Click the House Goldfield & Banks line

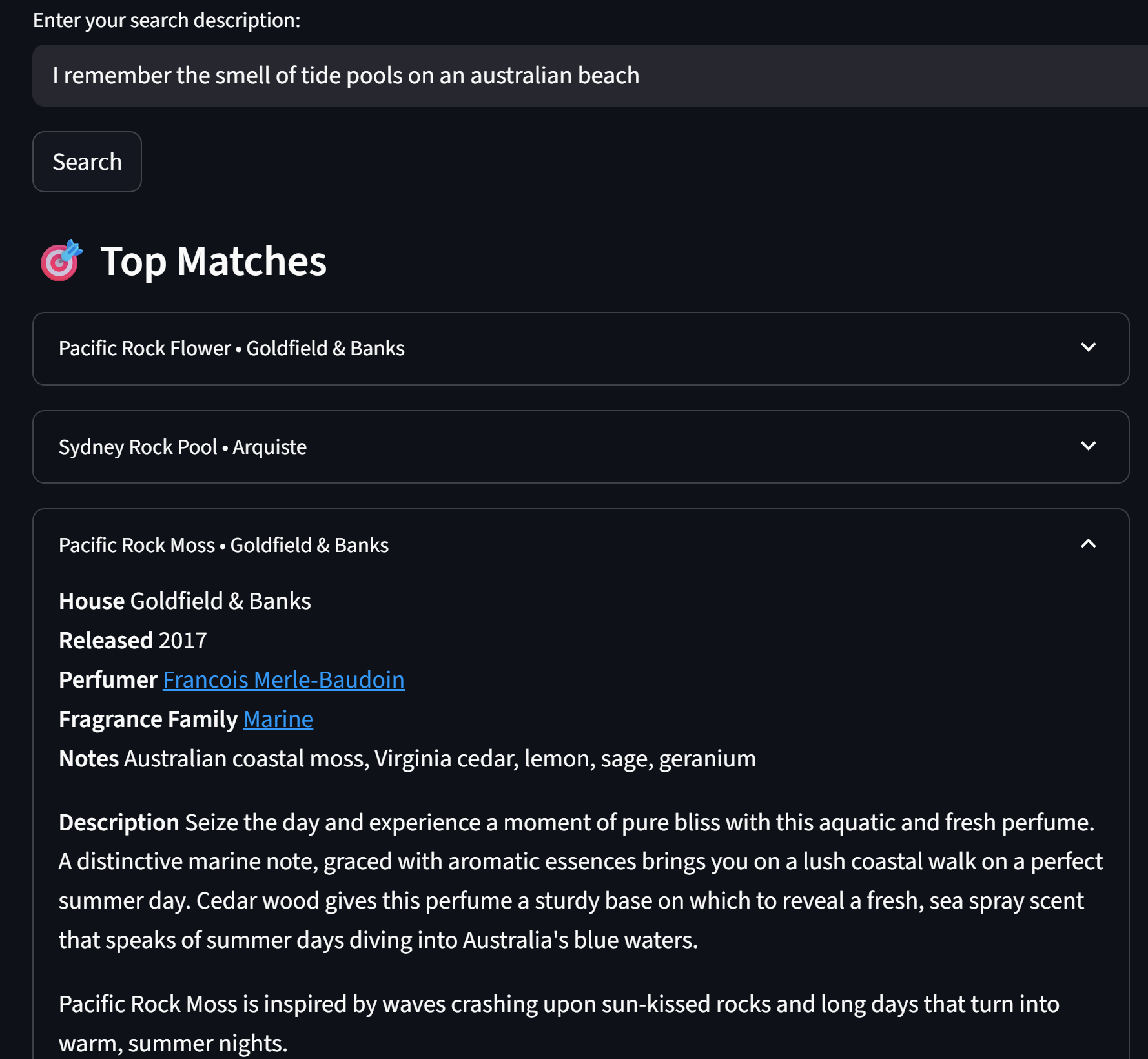pos(185,601)
